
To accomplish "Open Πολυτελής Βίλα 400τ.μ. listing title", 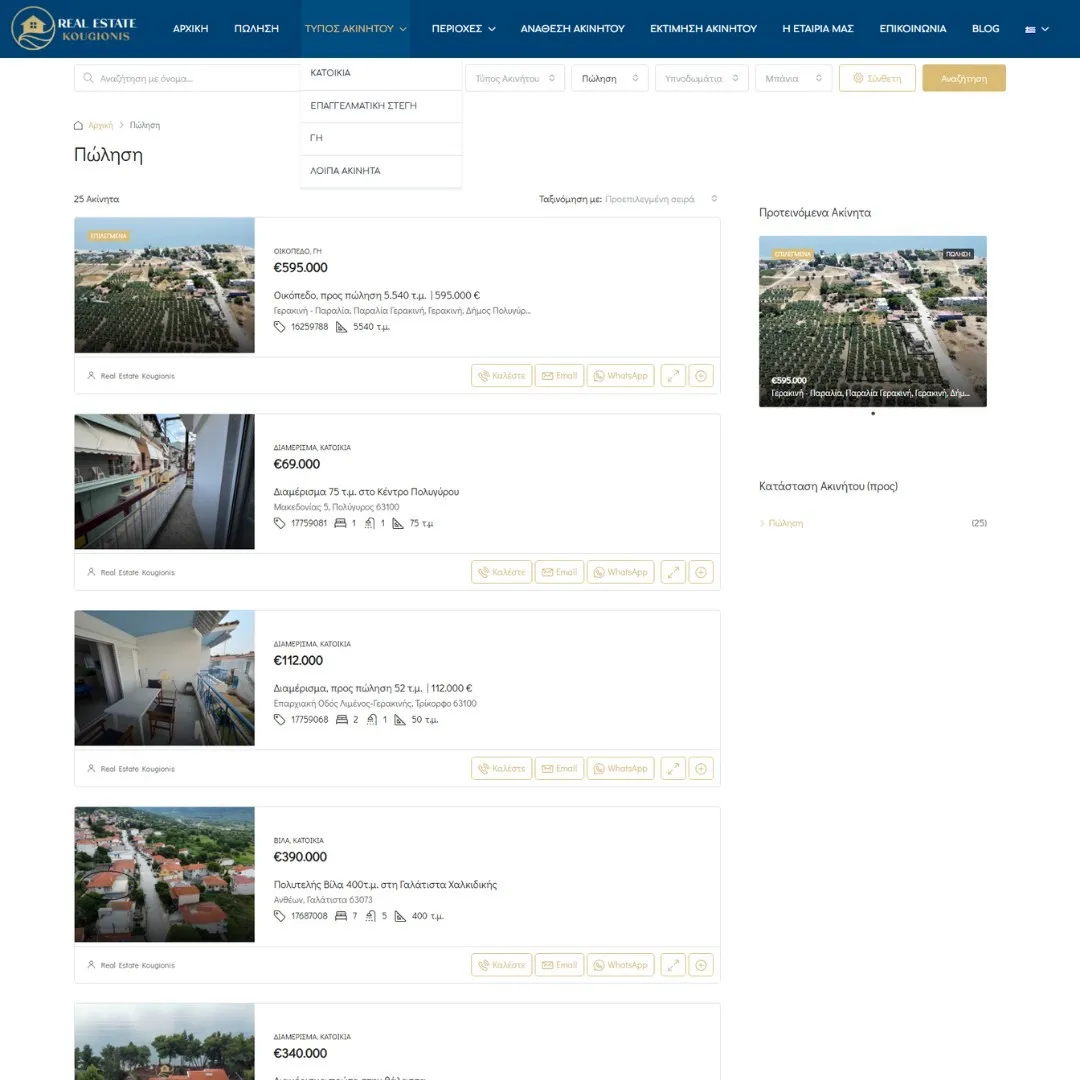I will (x=385, y=885).
